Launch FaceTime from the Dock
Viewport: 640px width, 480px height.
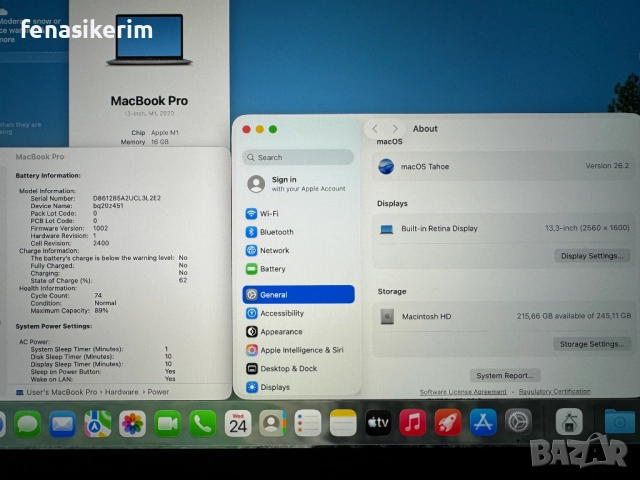(x=167, y=424)
